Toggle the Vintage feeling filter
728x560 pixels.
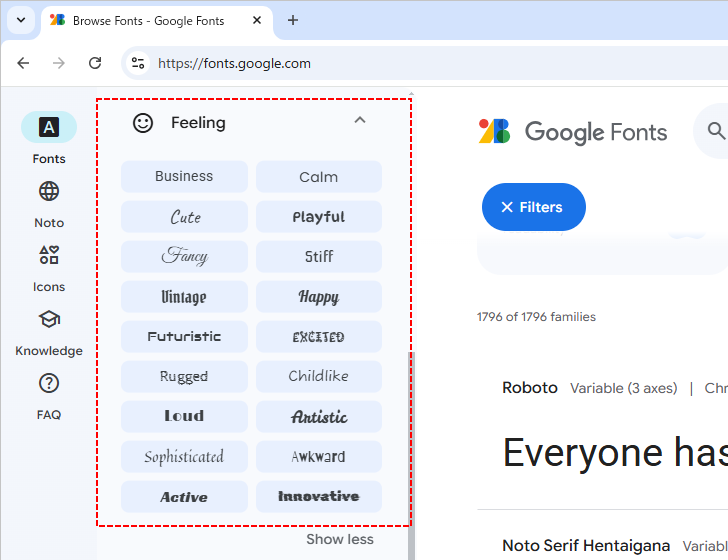pos(184,297)
